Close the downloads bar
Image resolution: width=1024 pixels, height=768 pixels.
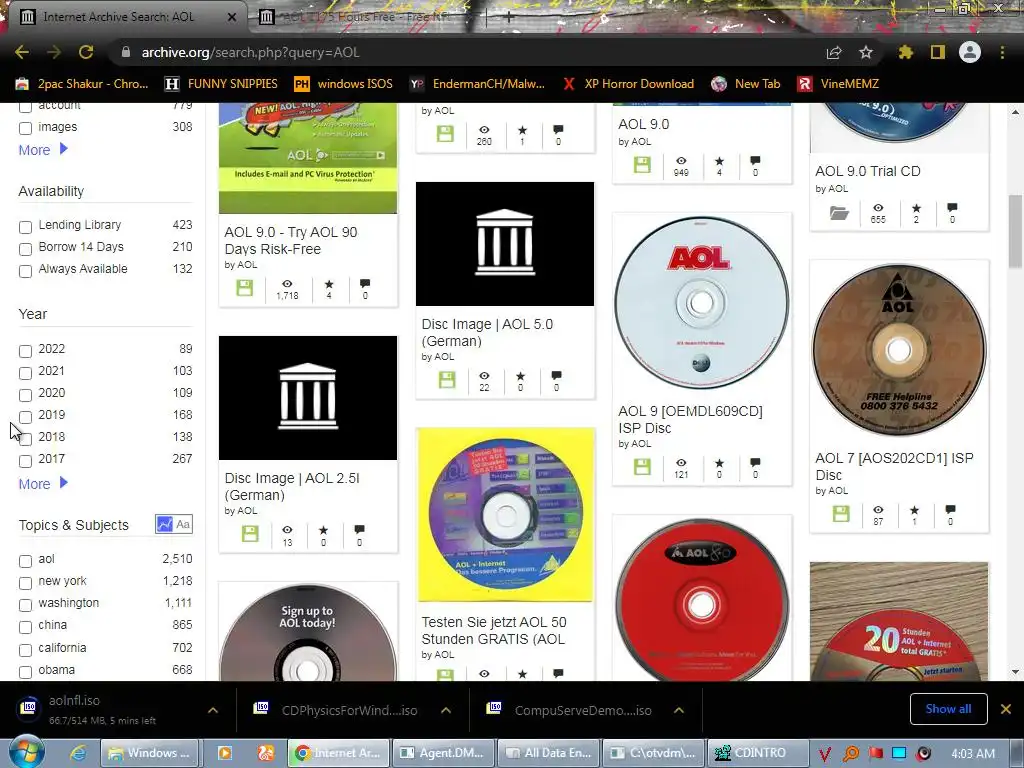tap(1006, 709)
